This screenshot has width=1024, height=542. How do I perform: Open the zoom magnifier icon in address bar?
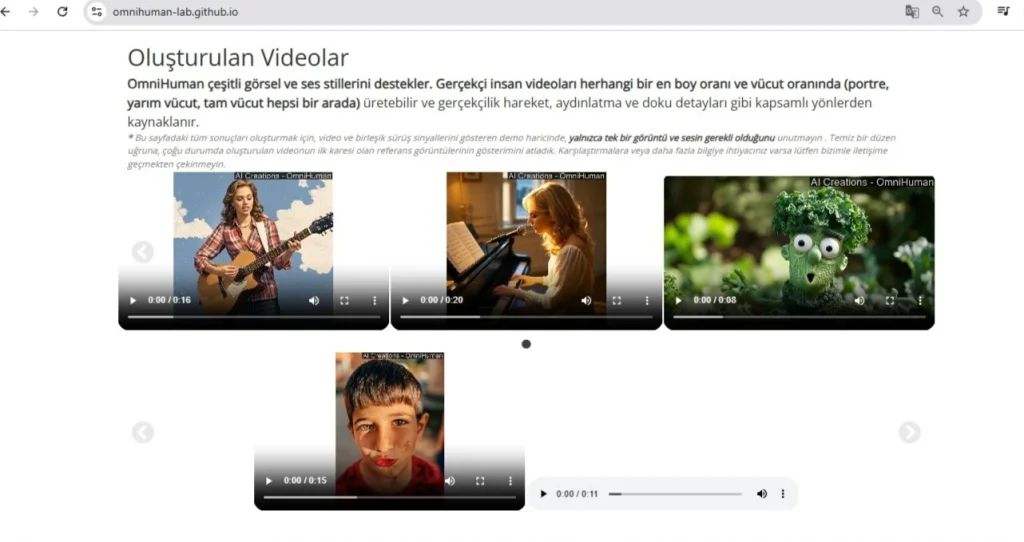(938, 12)
